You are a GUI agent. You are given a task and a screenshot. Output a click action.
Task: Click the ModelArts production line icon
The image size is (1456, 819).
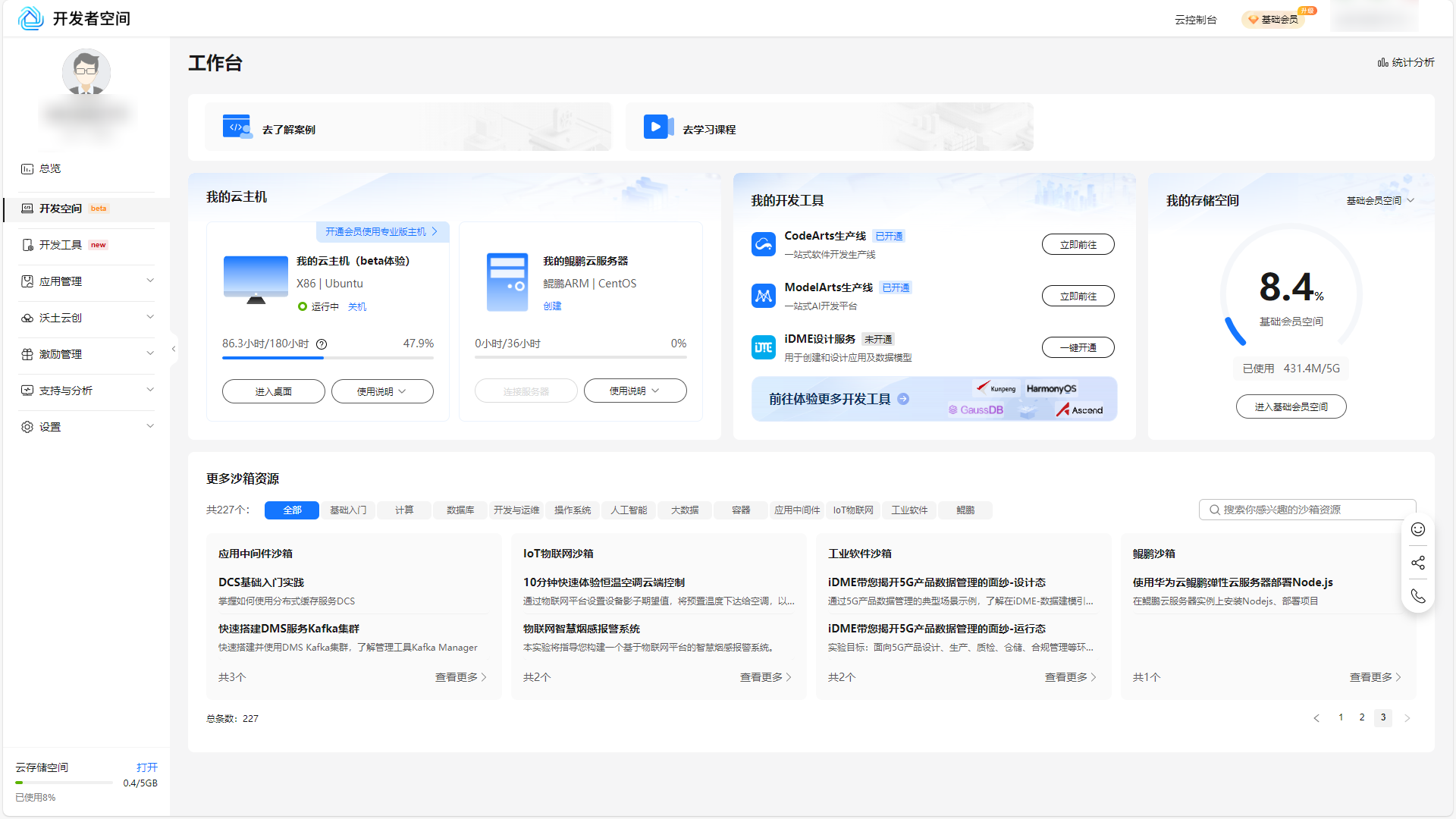point(763,296)
